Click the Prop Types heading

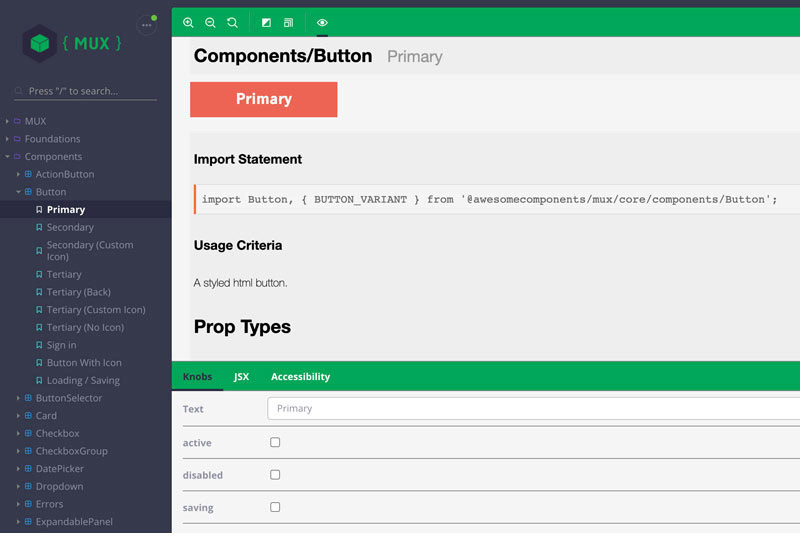coord(242,326)
